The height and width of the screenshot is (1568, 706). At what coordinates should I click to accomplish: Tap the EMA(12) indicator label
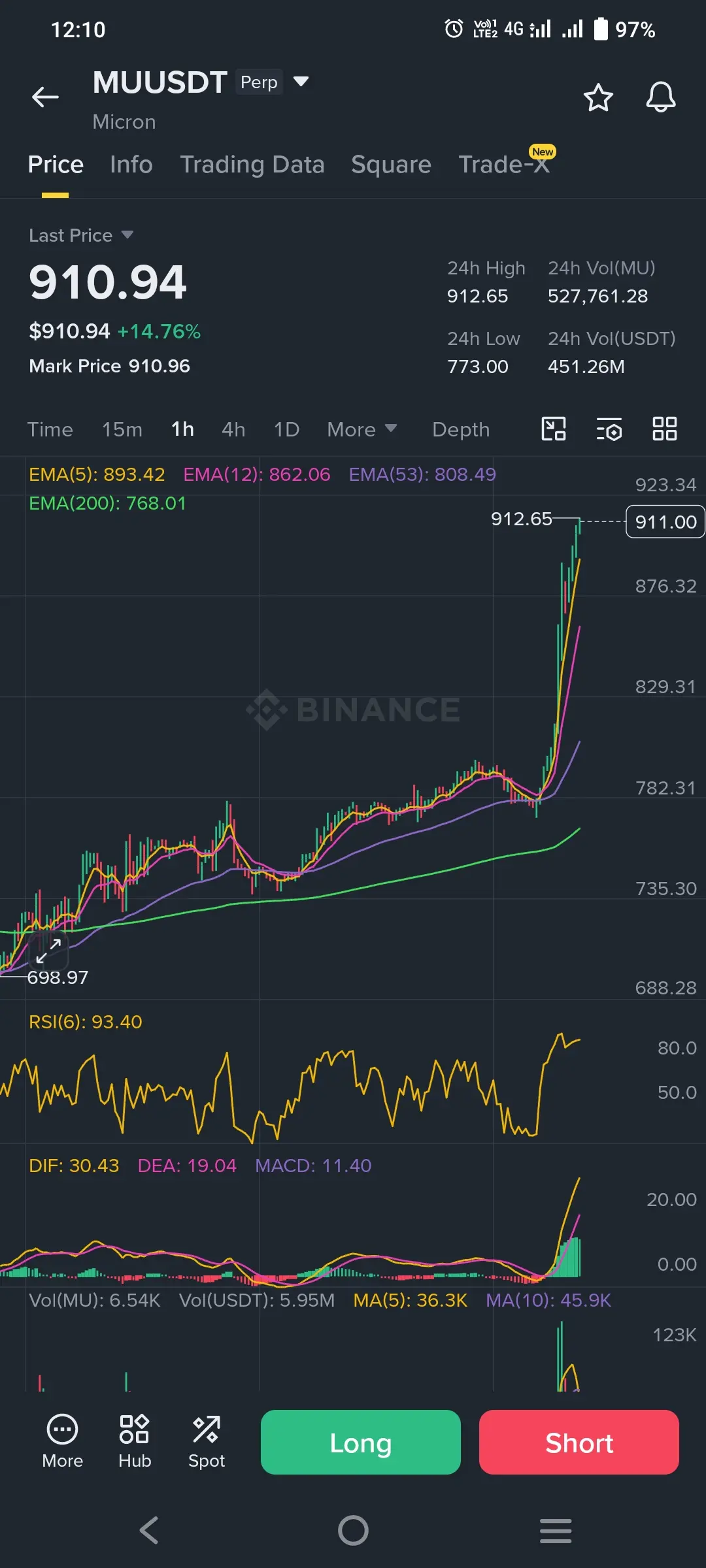click(257, 474)
